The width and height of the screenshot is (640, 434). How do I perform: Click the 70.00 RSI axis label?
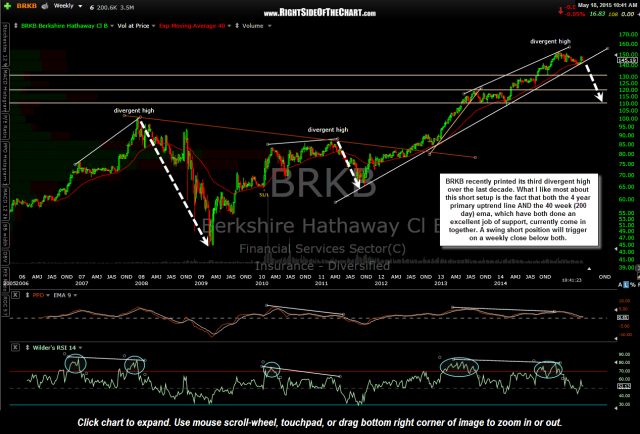click(626, 371)
